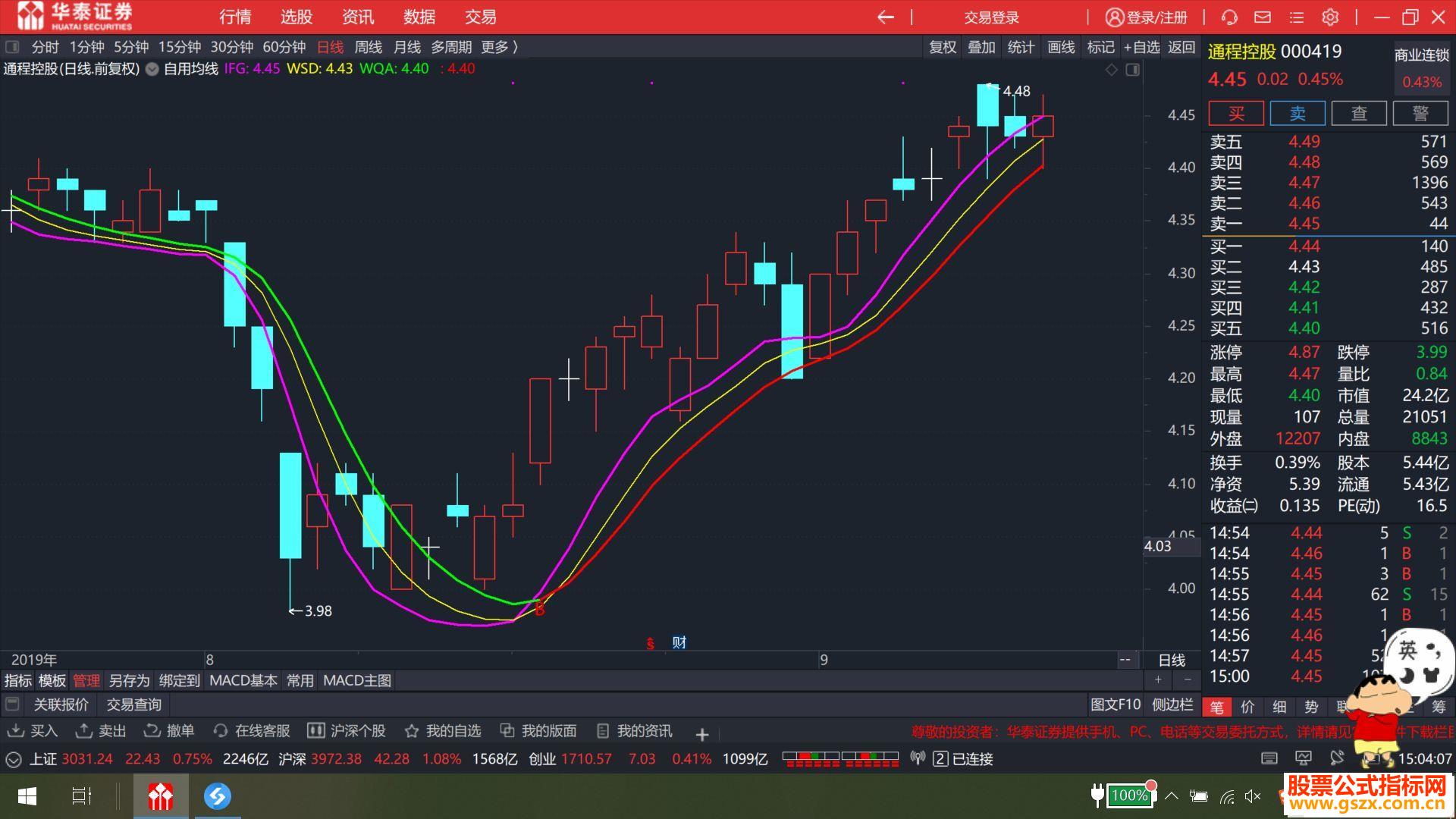Zoom out chart with the − button

pyautogui.click(x=1188, y=679)
